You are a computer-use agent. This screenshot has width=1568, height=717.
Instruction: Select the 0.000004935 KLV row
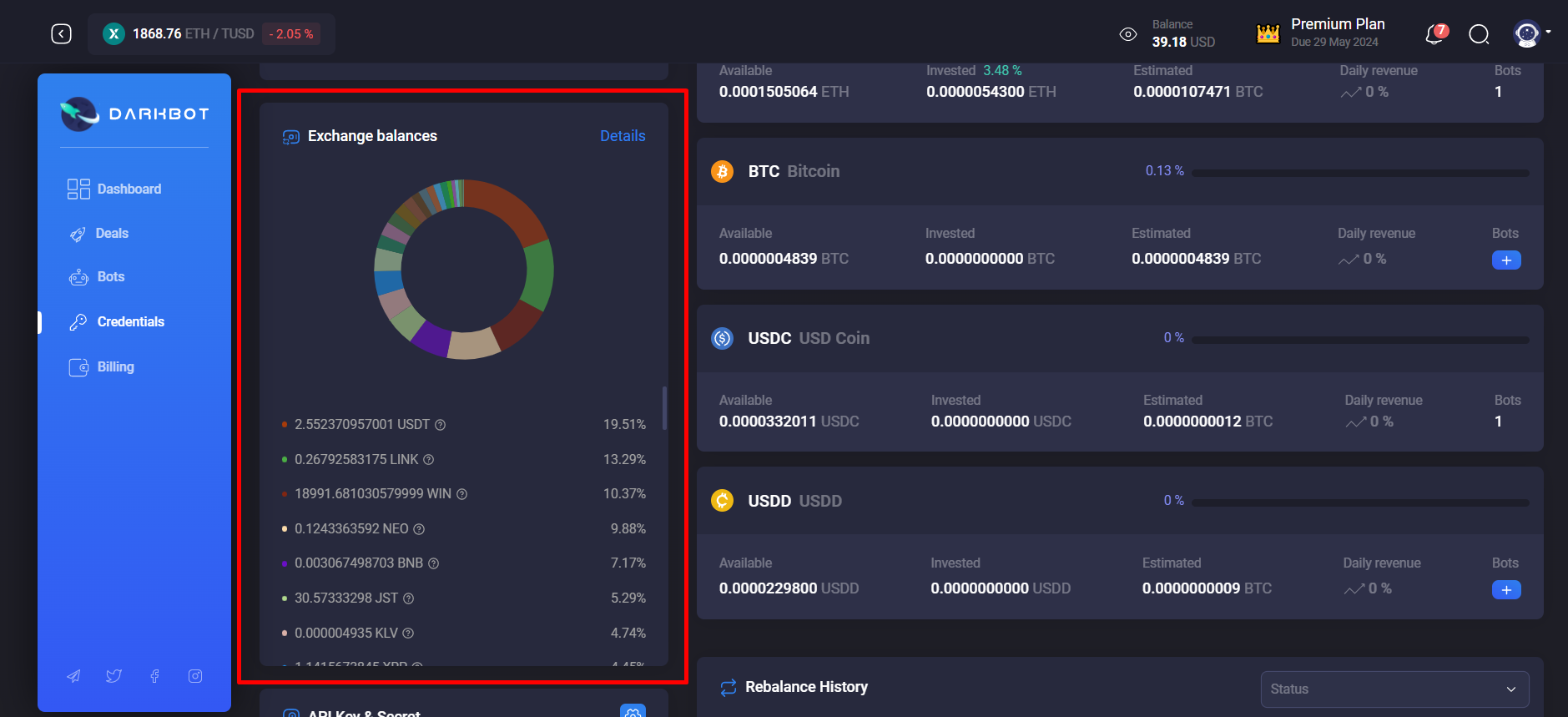tap(464, 634)
